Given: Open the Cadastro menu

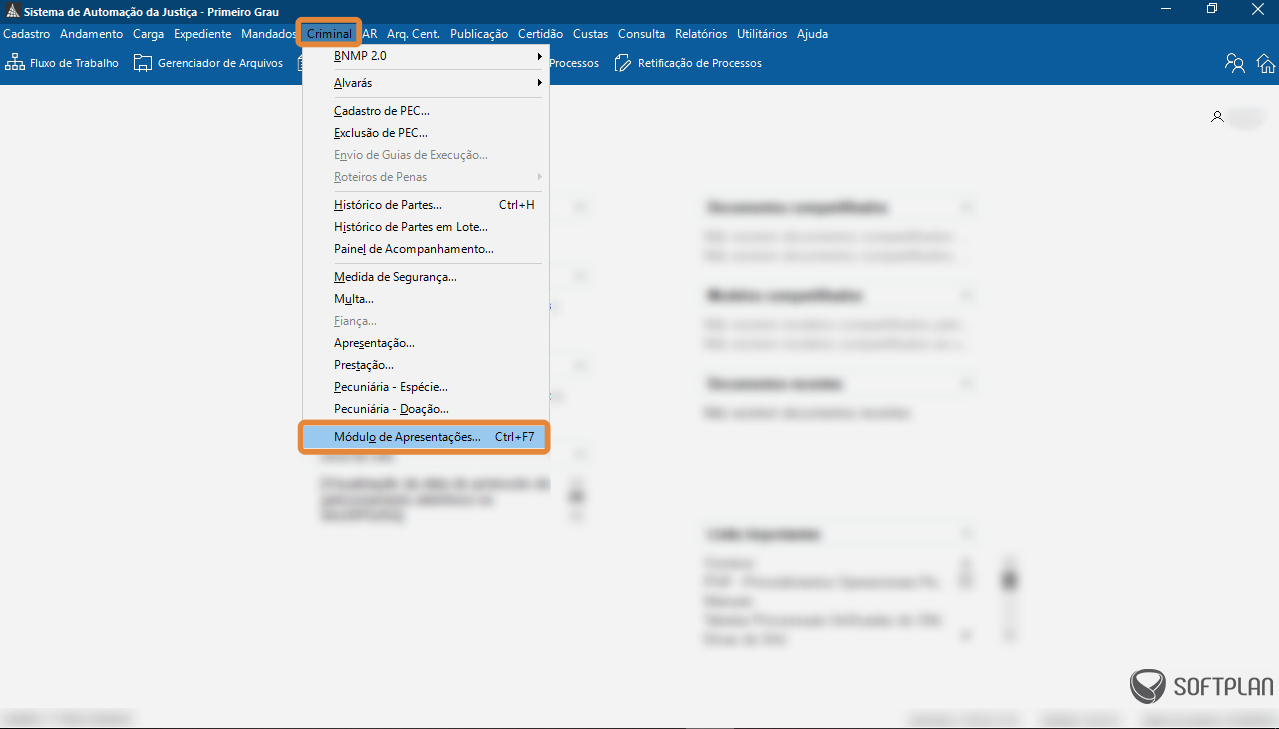Looking at the screenshot, I should point(27,34).
